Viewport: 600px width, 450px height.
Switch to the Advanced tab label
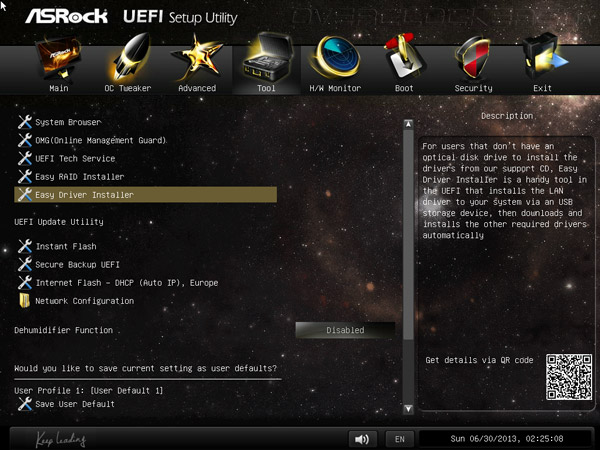point(197,88)
